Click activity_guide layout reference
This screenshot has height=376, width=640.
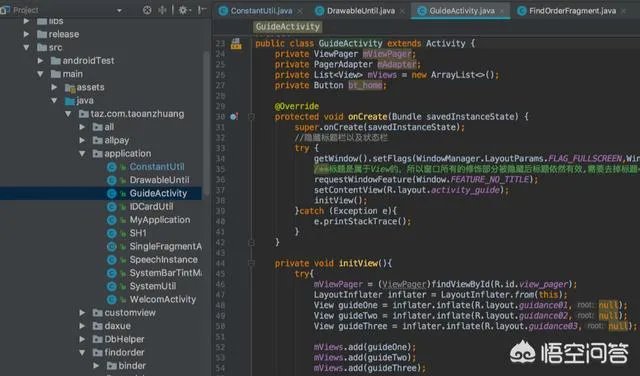[x=465, y=190]
